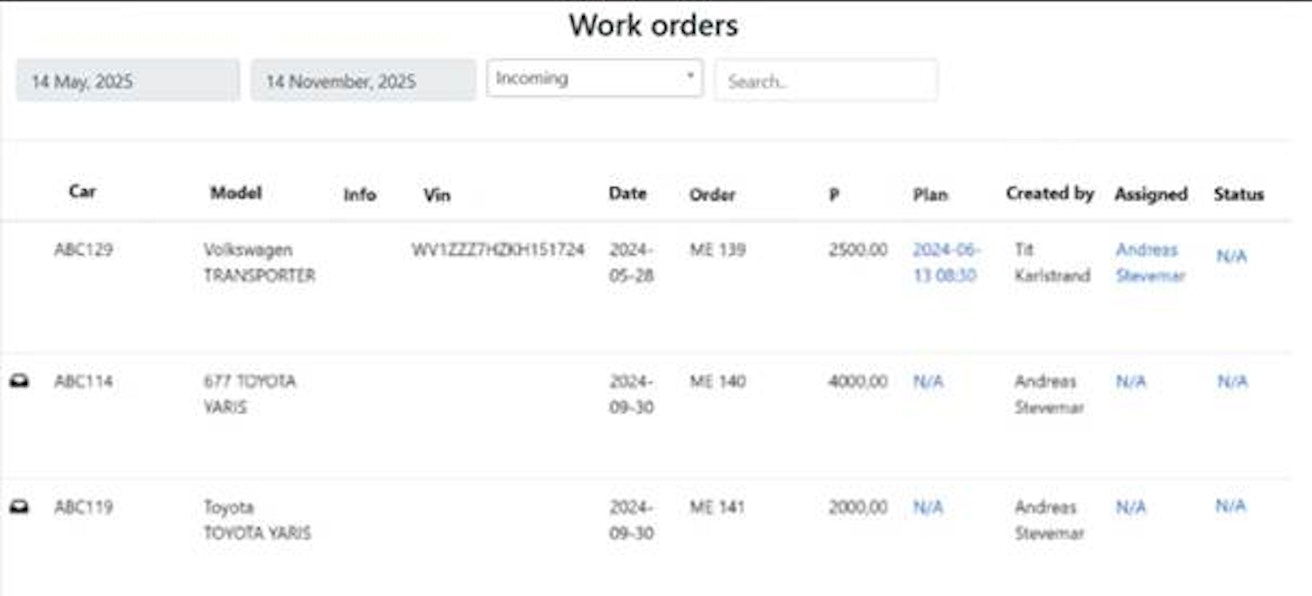The image size is (1312, 596).
Task: Click the car icon beside ABC114
Action: pos(19,378)
